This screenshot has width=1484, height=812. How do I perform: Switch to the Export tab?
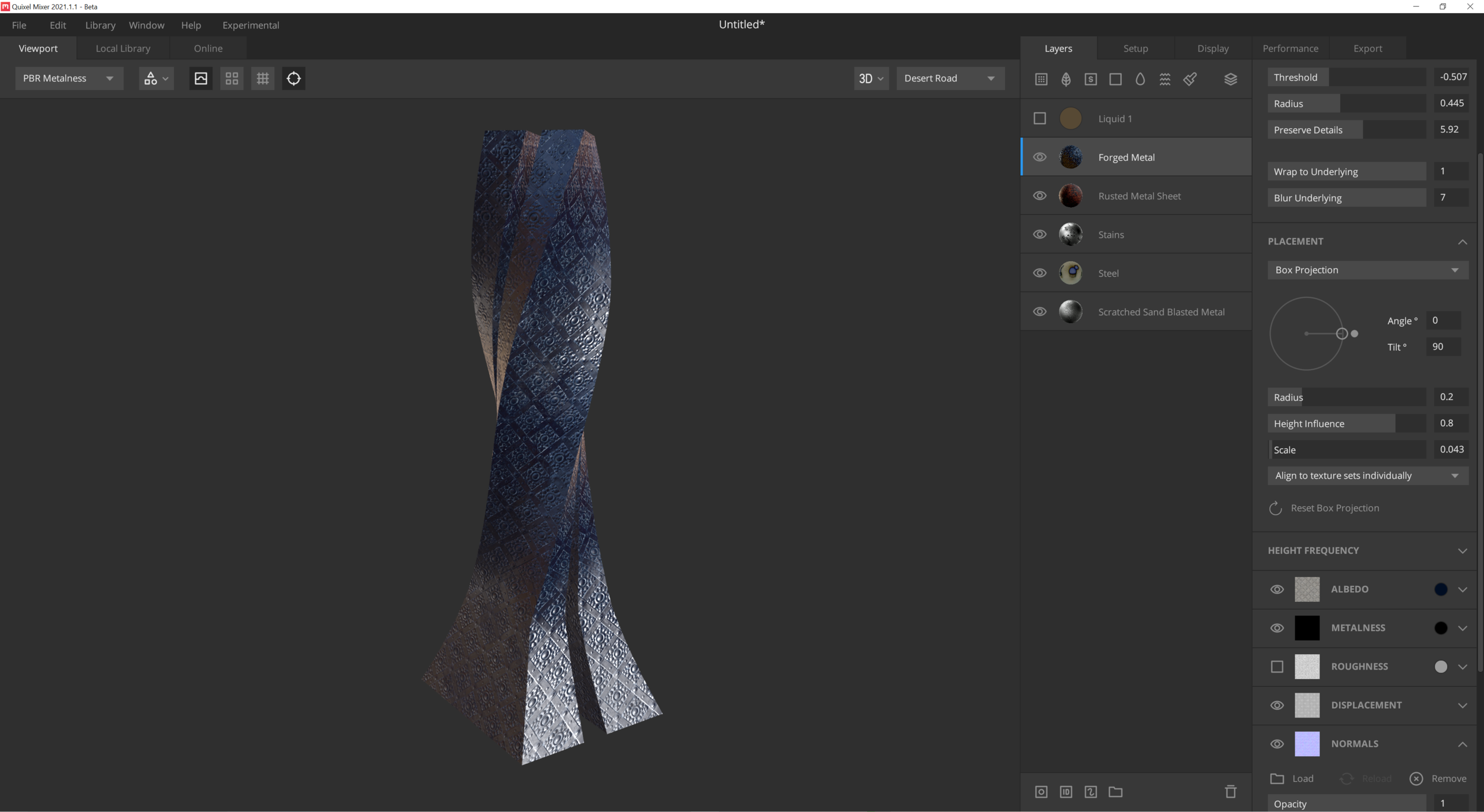[x=1367, y=49]
